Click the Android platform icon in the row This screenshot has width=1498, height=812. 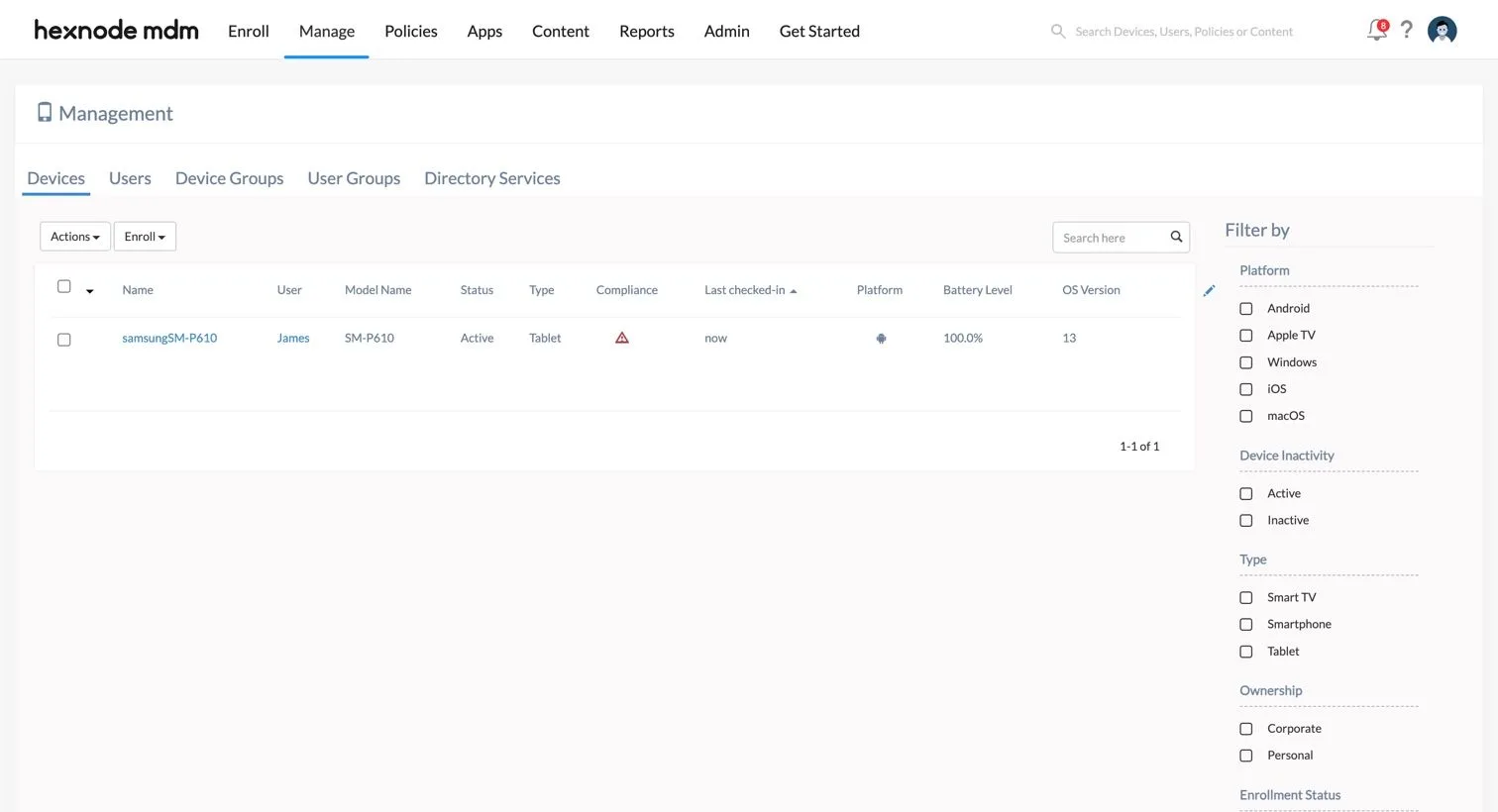pyautogui.click(x=881, y=339)
